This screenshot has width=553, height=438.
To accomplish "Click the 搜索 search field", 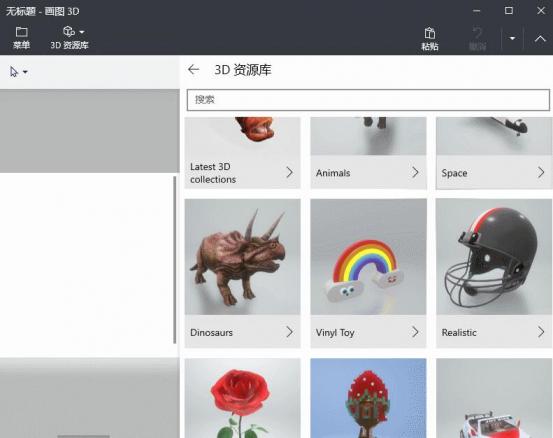I will [x=368, y=100].
